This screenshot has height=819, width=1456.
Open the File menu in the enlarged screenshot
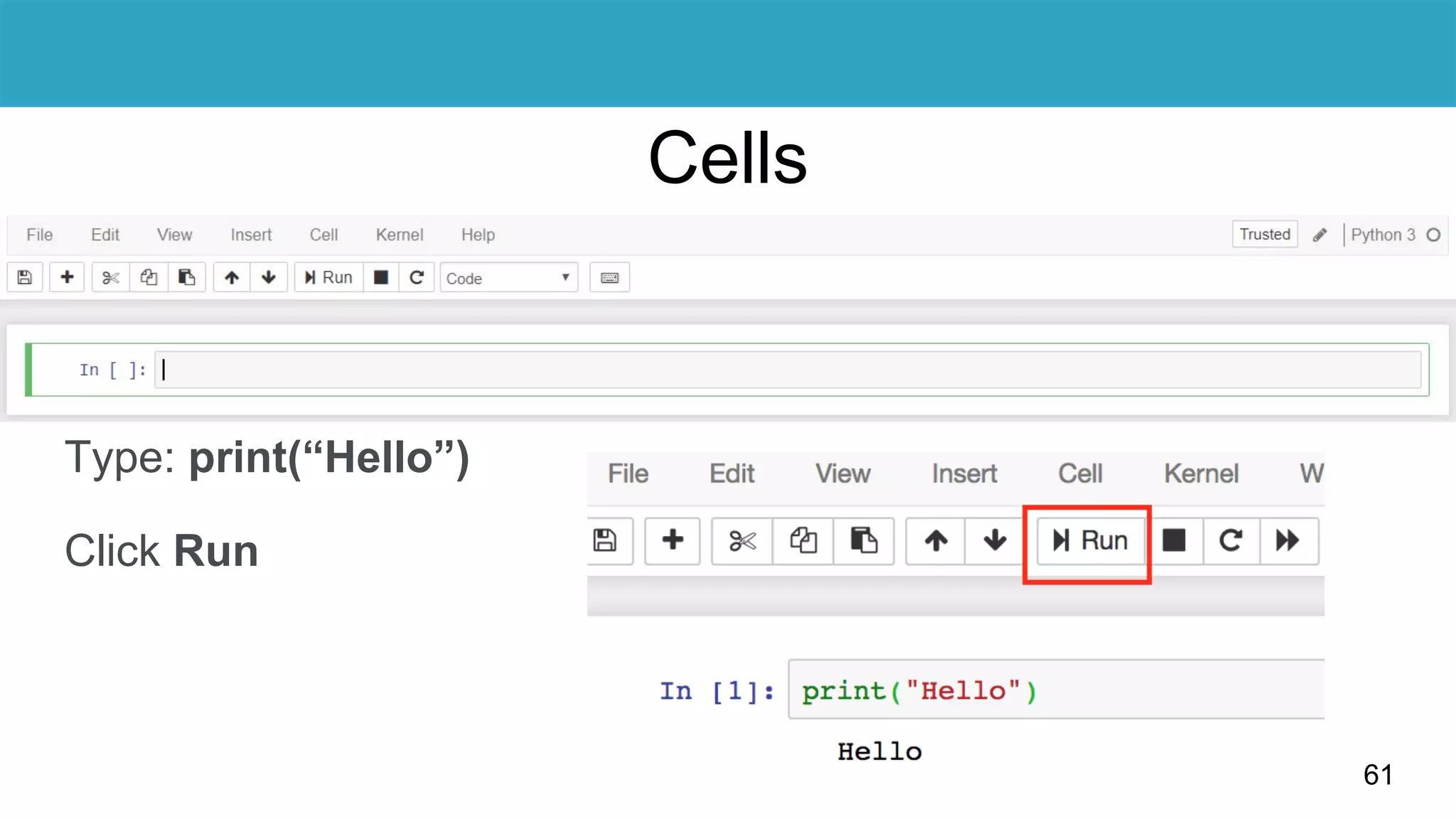tap(628, 473)
